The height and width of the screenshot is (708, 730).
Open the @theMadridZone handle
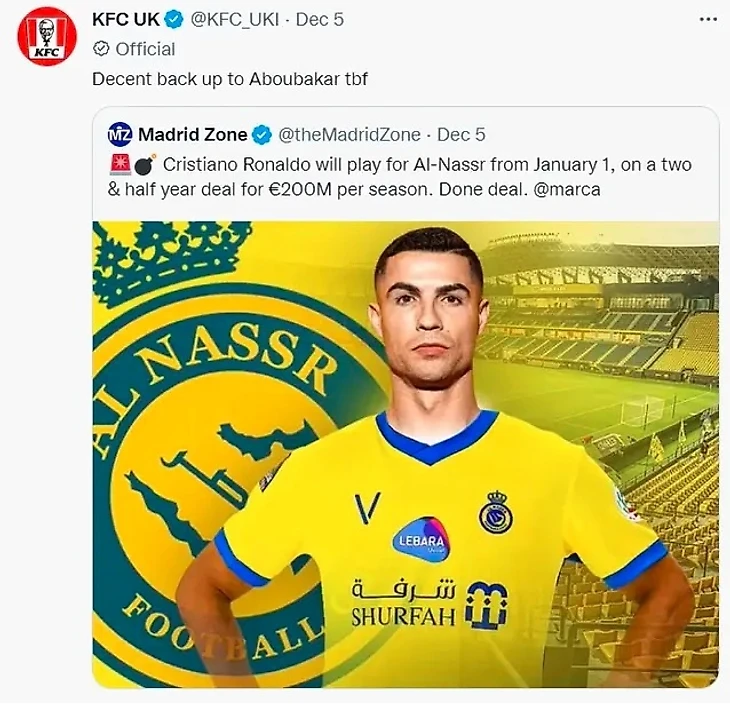point(346,134)
